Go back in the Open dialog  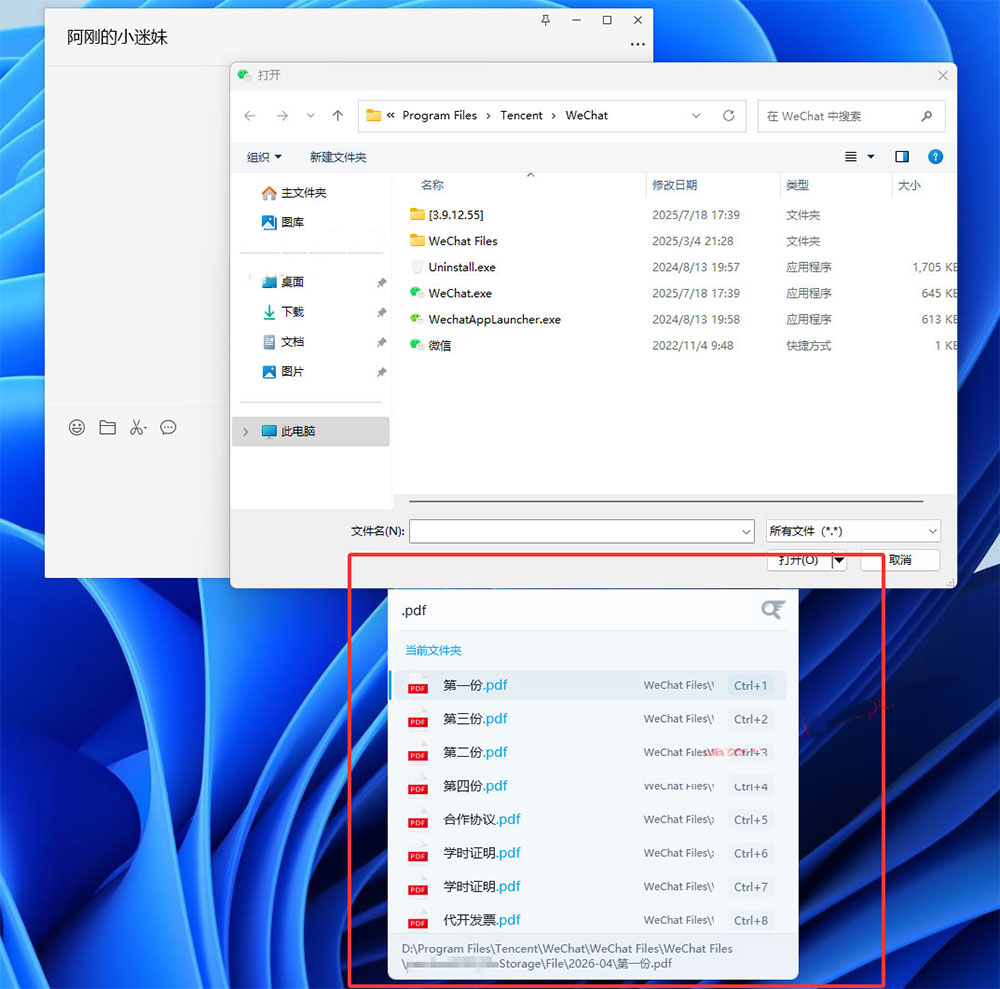[250, 115]
